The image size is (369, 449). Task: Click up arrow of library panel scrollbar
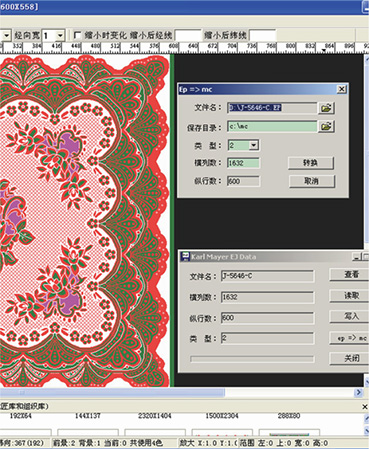pyautogui.click(x=367, y=418)
